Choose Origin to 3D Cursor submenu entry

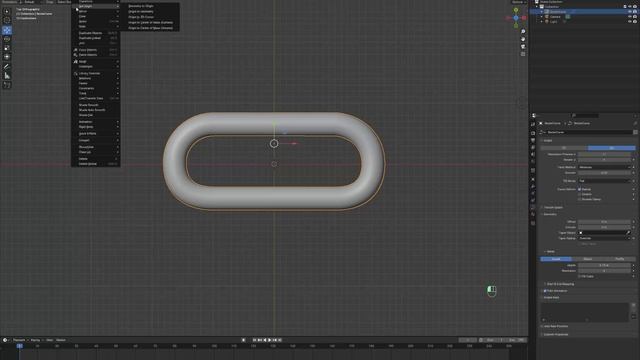tap(141, 17)
